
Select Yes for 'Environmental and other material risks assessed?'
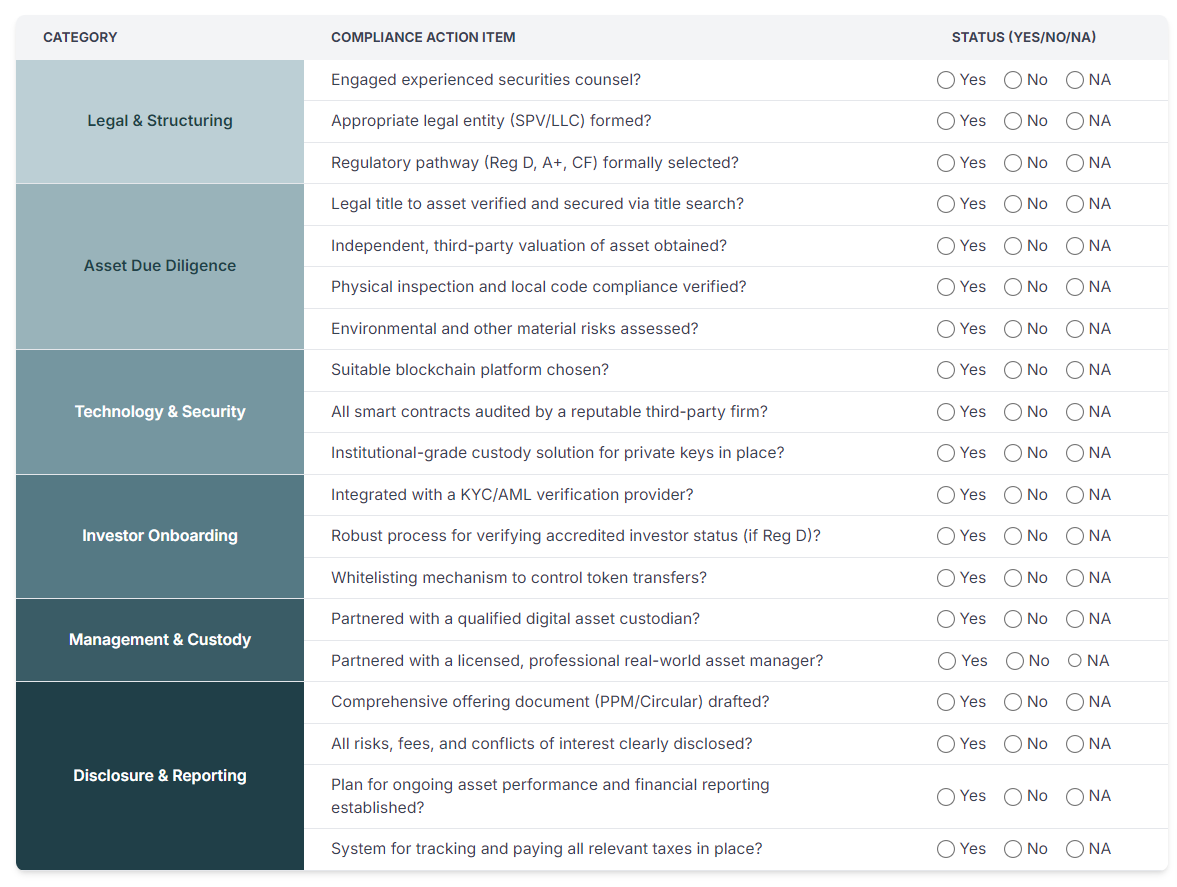(946, 329)
